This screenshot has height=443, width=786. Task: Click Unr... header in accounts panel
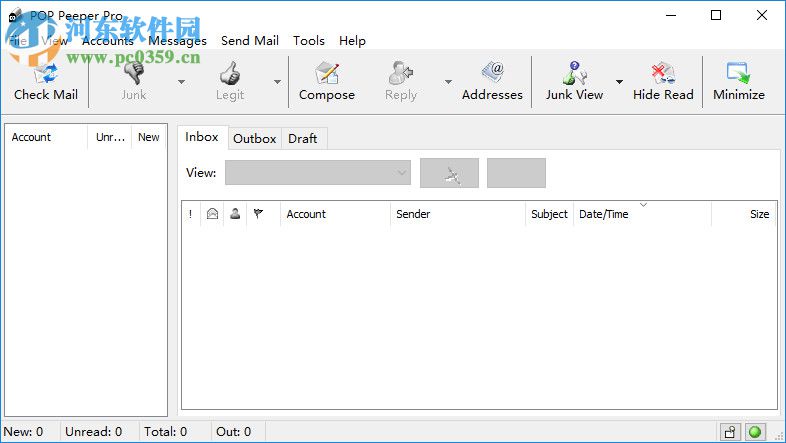pos(110,137)
